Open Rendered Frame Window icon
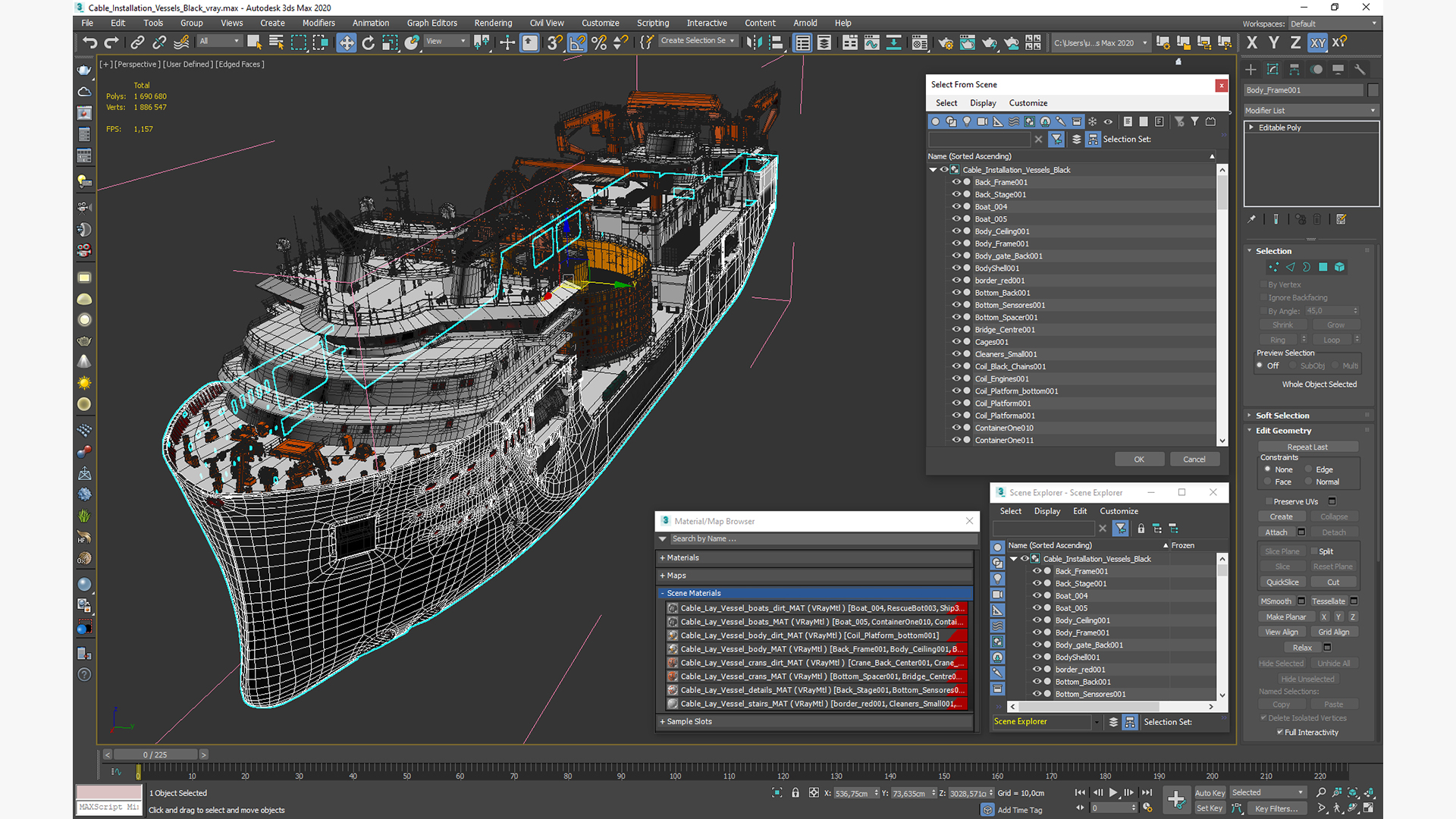 pos(968,43)
